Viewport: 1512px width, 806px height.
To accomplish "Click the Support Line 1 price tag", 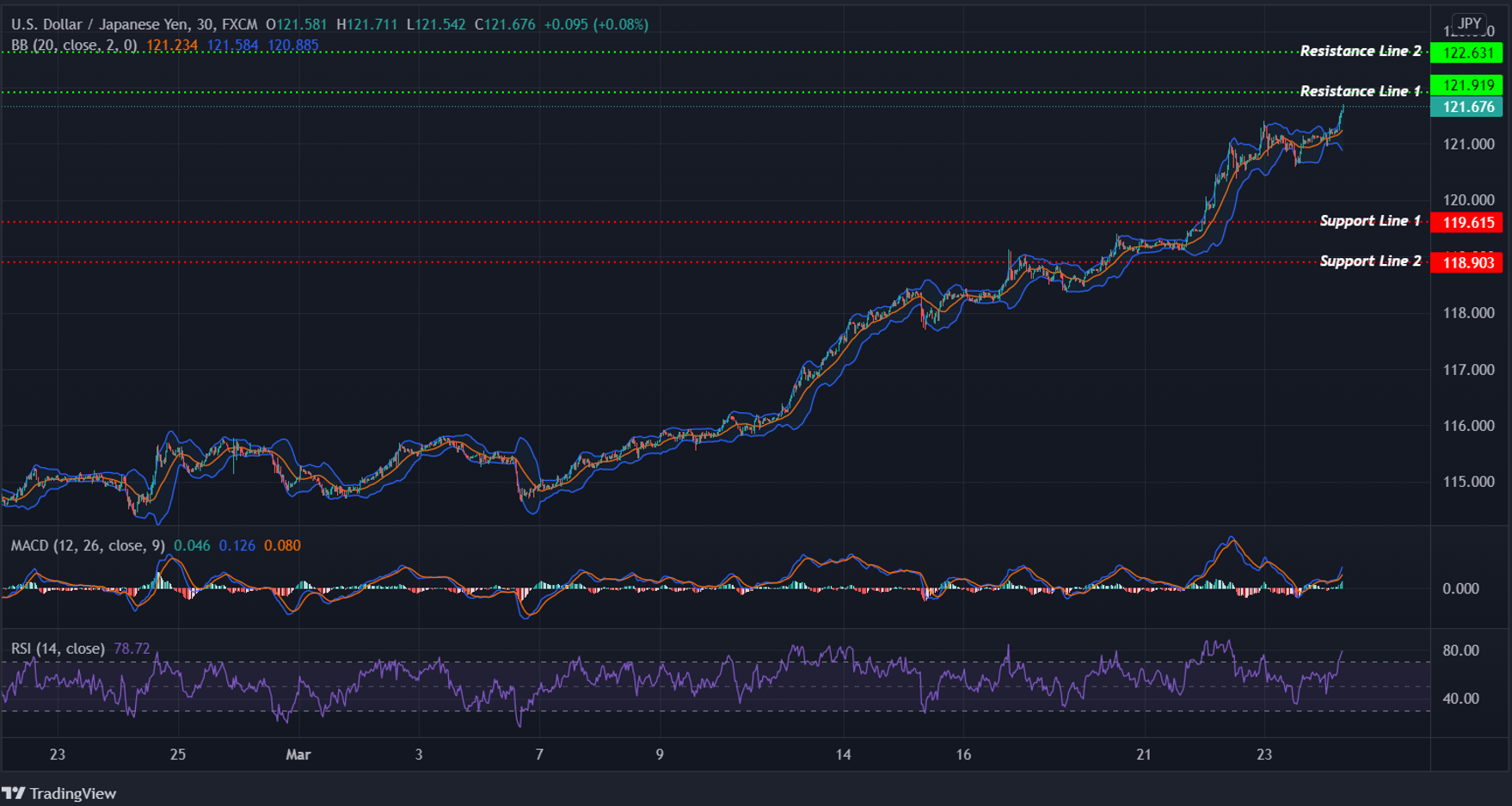I will (1466, 222).
